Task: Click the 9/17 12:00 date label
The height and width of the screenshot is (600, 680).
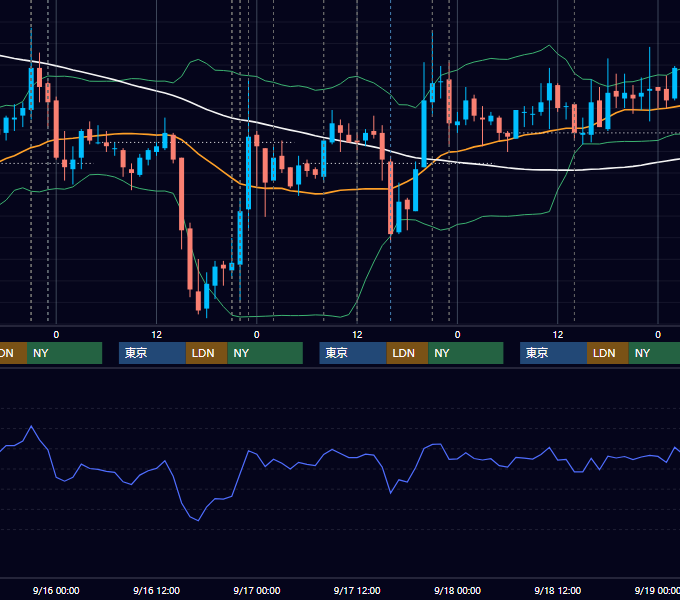Action: coord(357,590)
